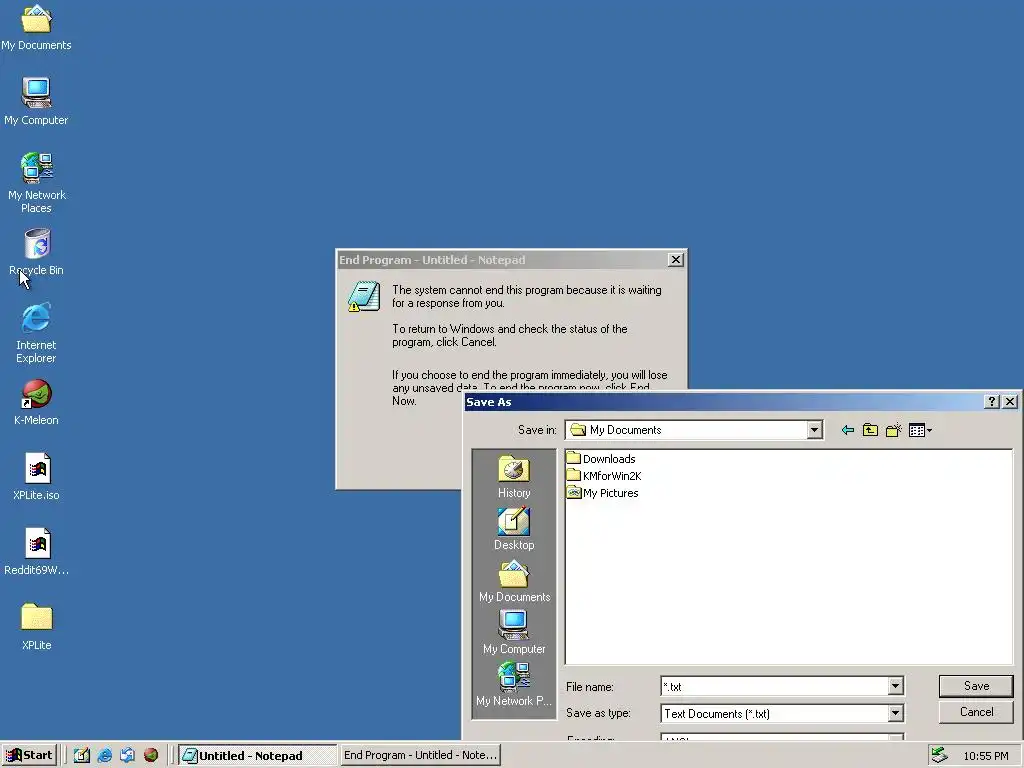Click the back arrow in Save As toolbar

pos(848,430)
